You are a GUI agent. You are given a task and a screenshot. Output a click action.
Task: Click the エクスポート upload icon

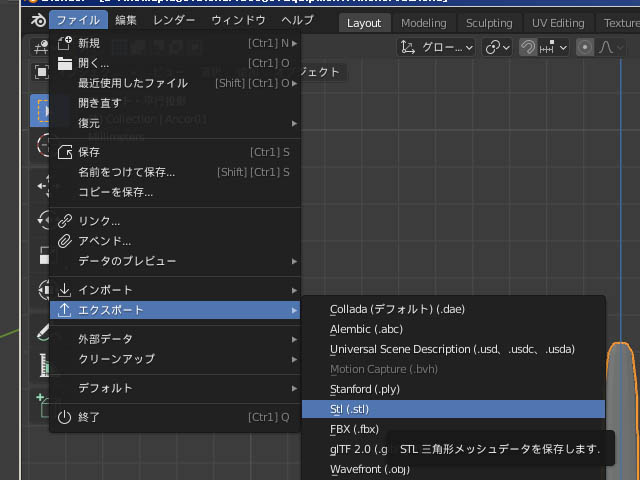click(64, 310)
